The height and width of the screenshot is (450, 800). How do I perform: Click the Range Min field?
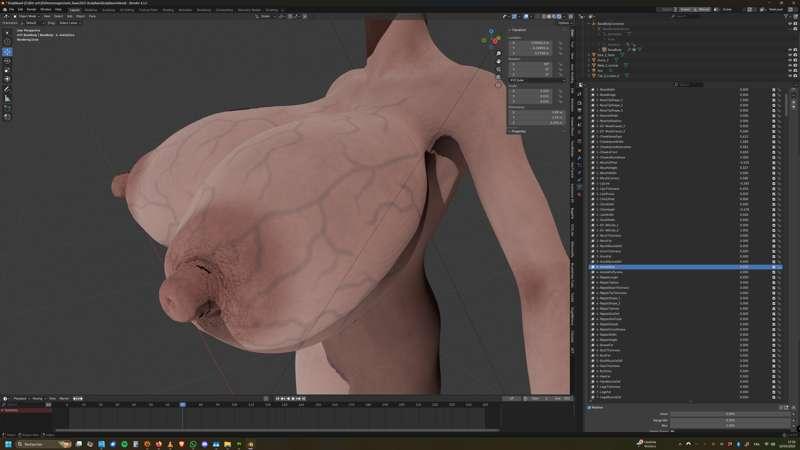(x=730, y=420)
